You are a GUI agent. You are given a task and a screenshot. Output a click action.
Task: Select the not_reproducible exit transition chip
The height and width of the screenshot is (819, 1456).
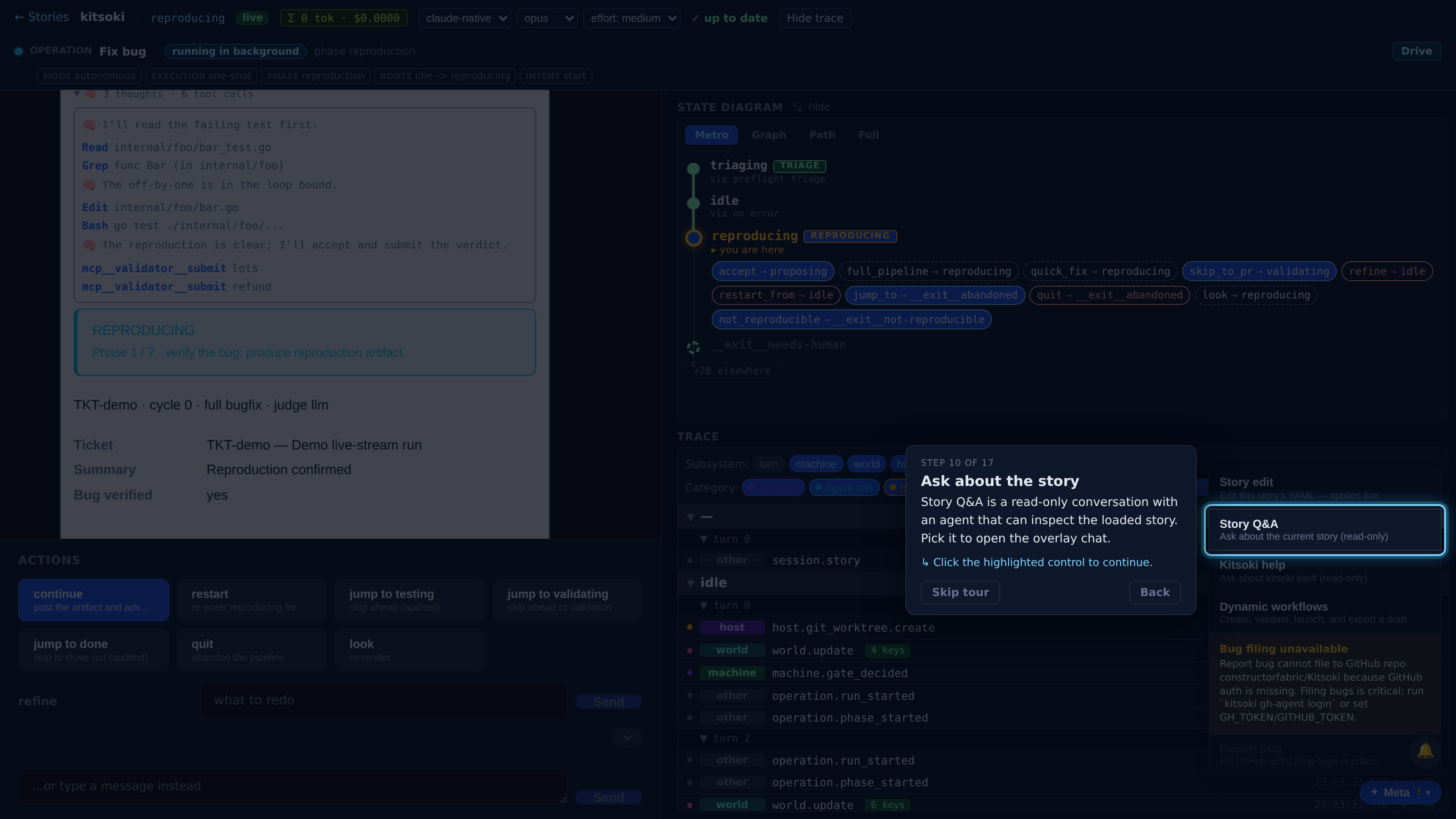point(851,319)
